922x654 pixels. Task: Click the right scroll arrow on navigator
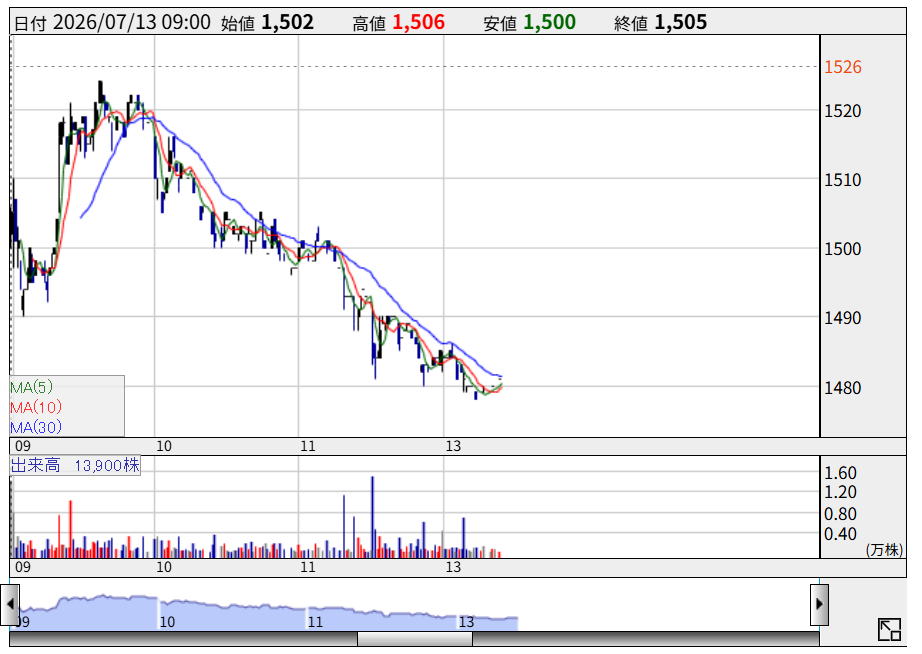pyautogui.click(x=819, y=605)
